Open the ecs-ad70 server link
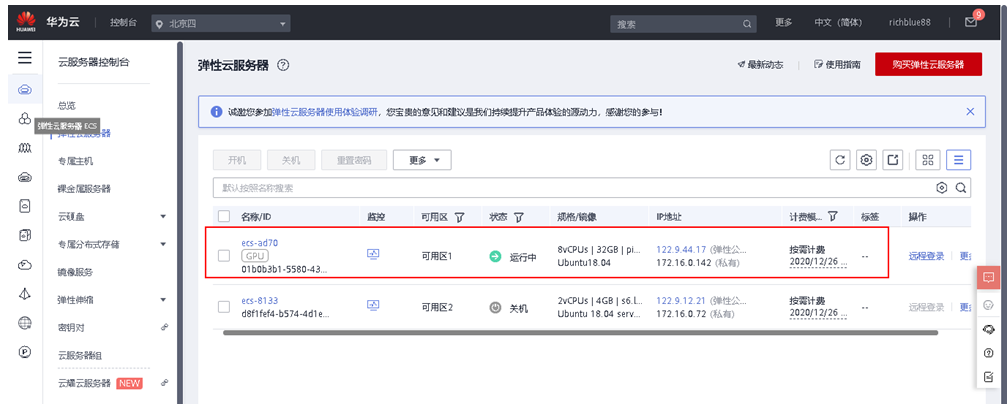 [x=259, y=243]
